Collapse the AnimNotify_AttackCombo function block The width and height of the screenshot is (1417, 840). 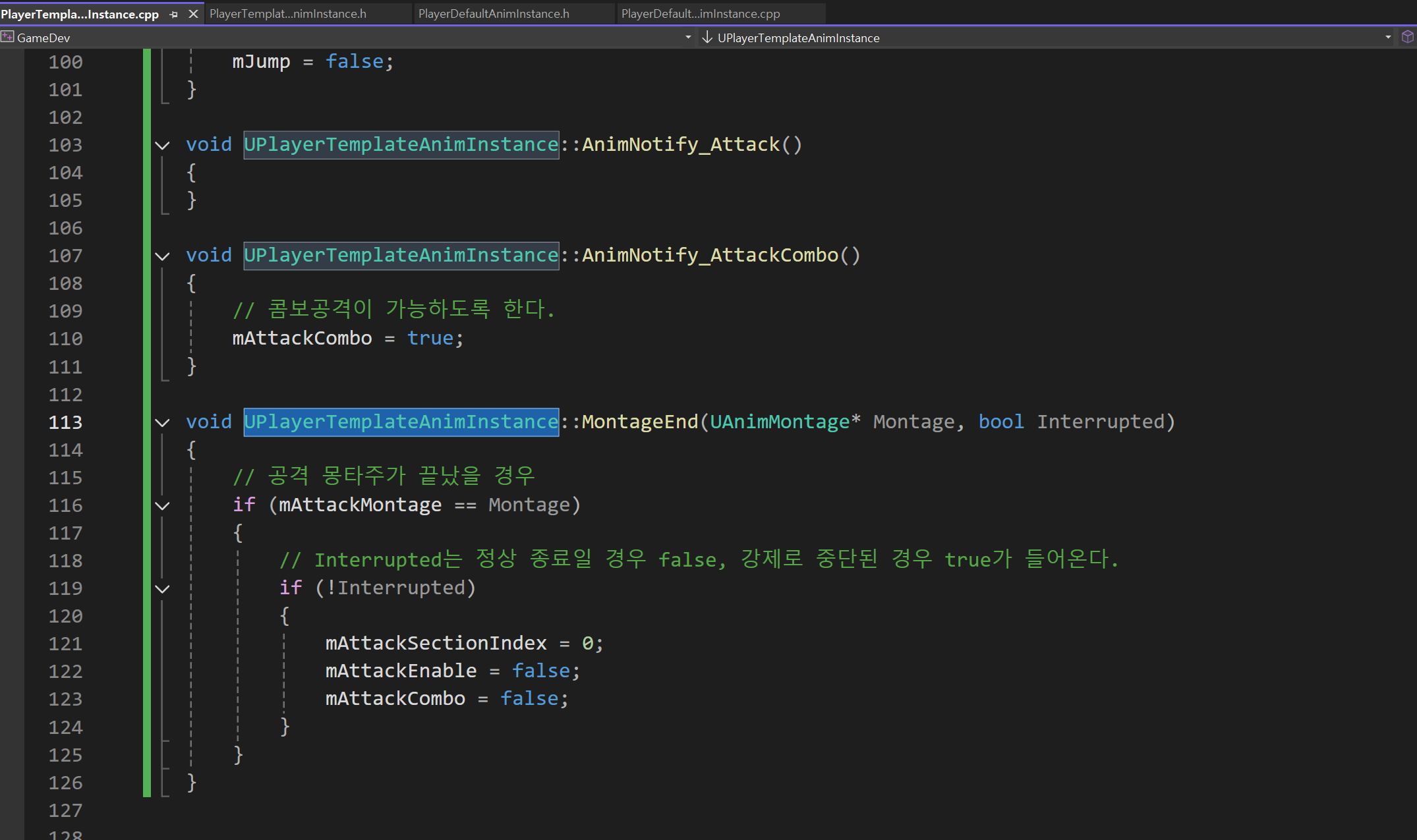(162, 256)
